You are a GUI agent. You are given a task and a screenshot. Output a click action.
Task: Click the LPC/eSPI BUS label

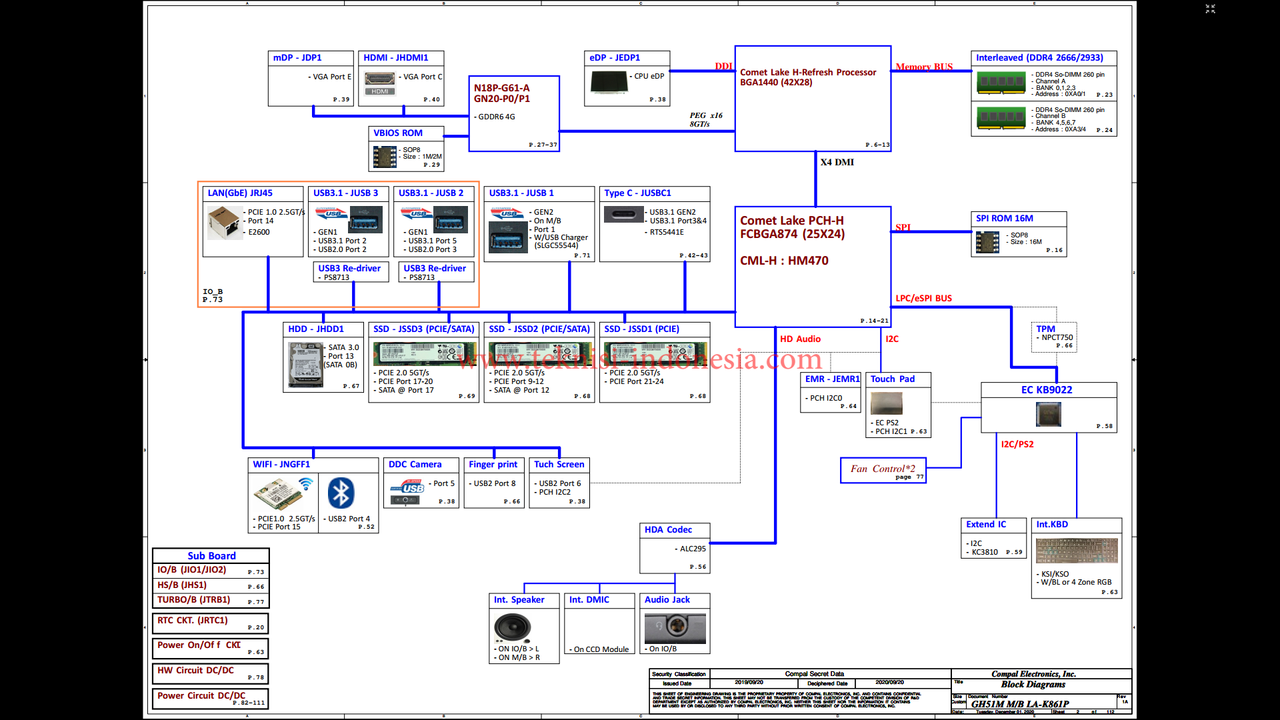point(923,298)
